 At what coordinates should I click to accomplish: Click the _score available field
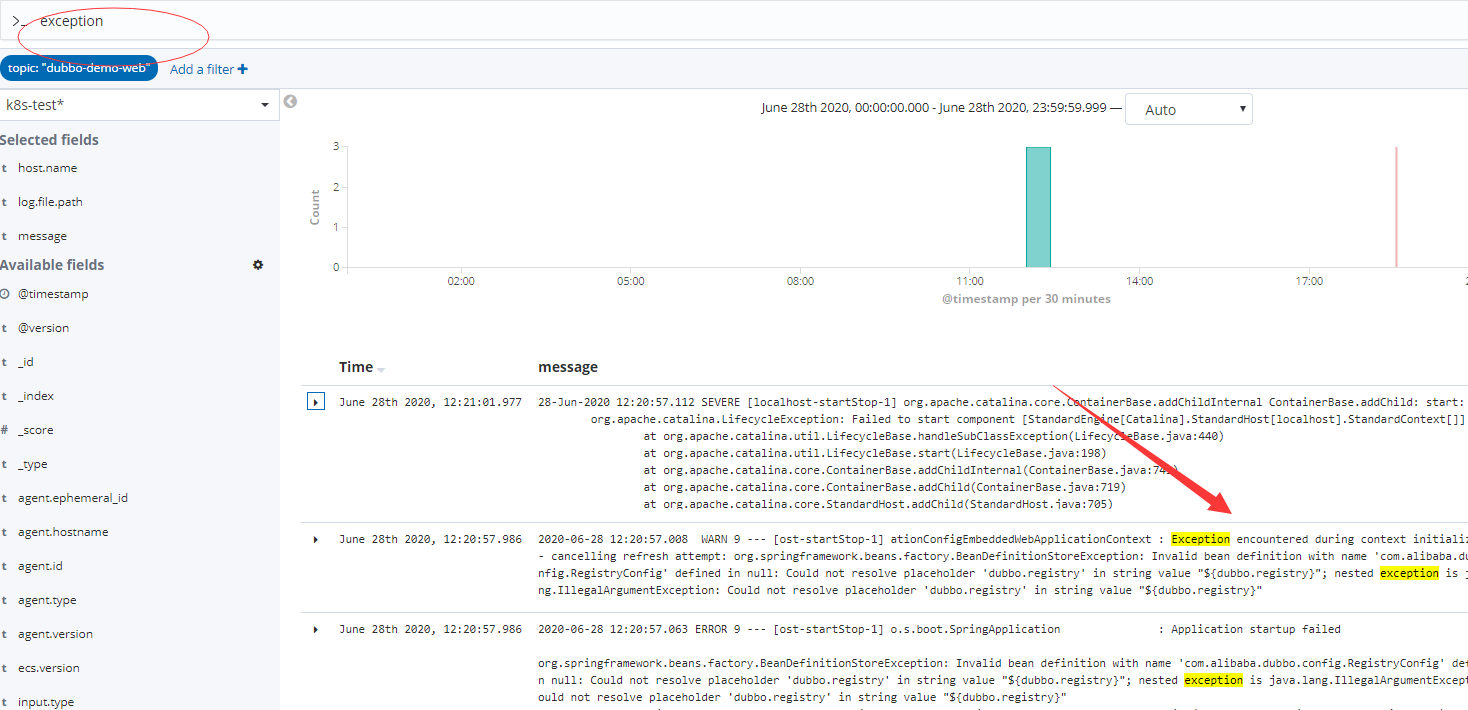[36, 430]
